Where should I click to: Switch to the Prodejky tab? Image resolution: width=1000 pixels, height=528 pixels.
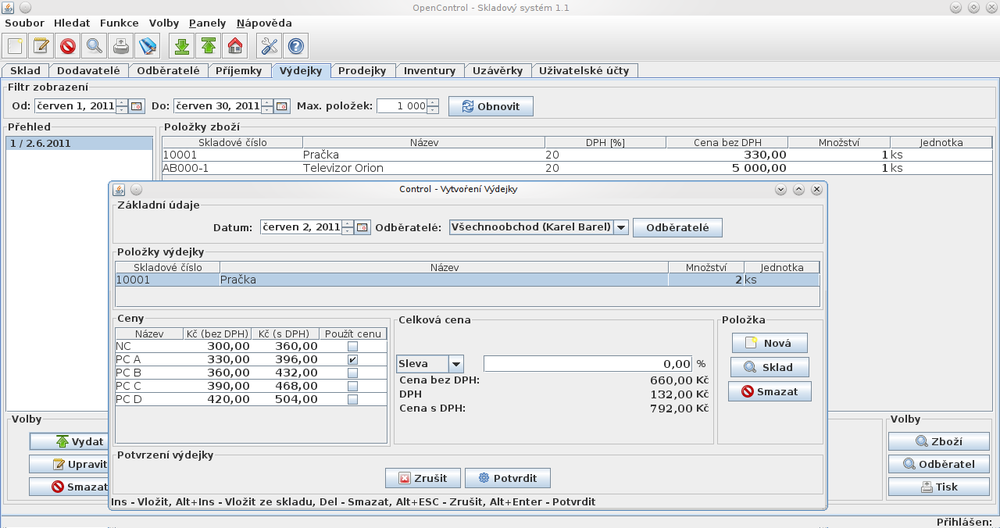[362, 71]
